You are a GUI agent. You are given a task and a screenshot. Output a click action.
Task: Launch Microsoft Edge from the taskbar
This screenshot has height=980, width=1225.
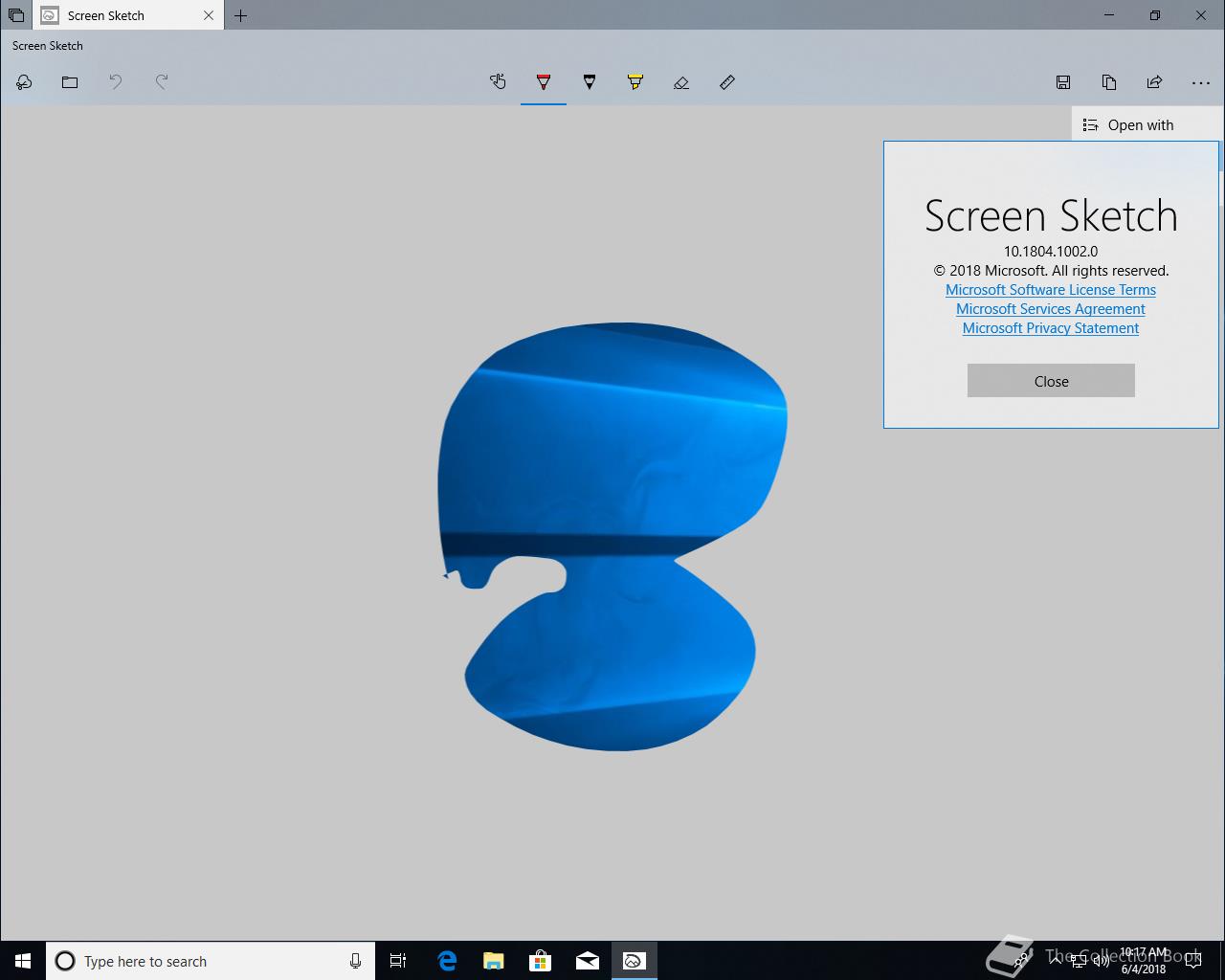447,961
